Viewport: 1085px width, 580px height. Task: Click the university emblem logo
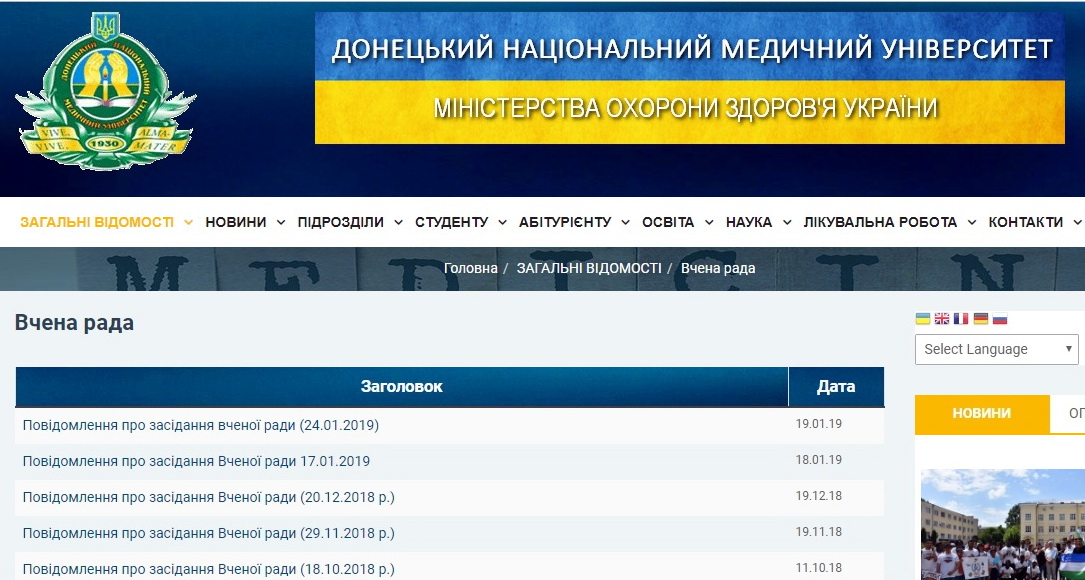coord(106,91)
